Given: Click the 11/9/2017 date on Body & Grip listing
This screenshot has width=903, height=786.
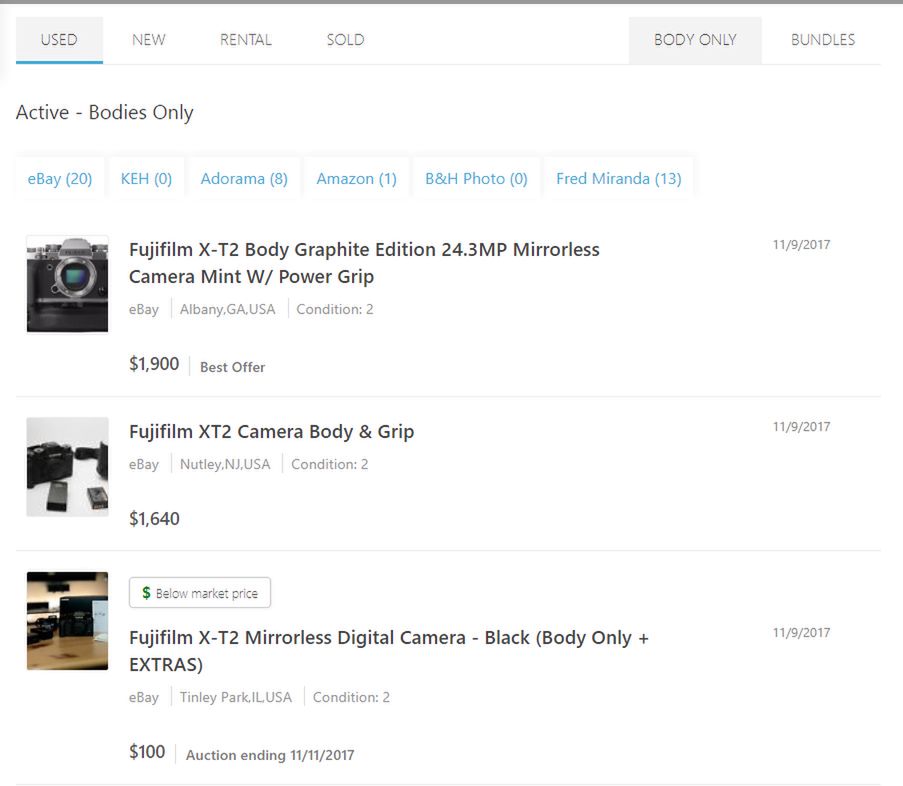Looking at the screenshot, I should click(801, 427).
